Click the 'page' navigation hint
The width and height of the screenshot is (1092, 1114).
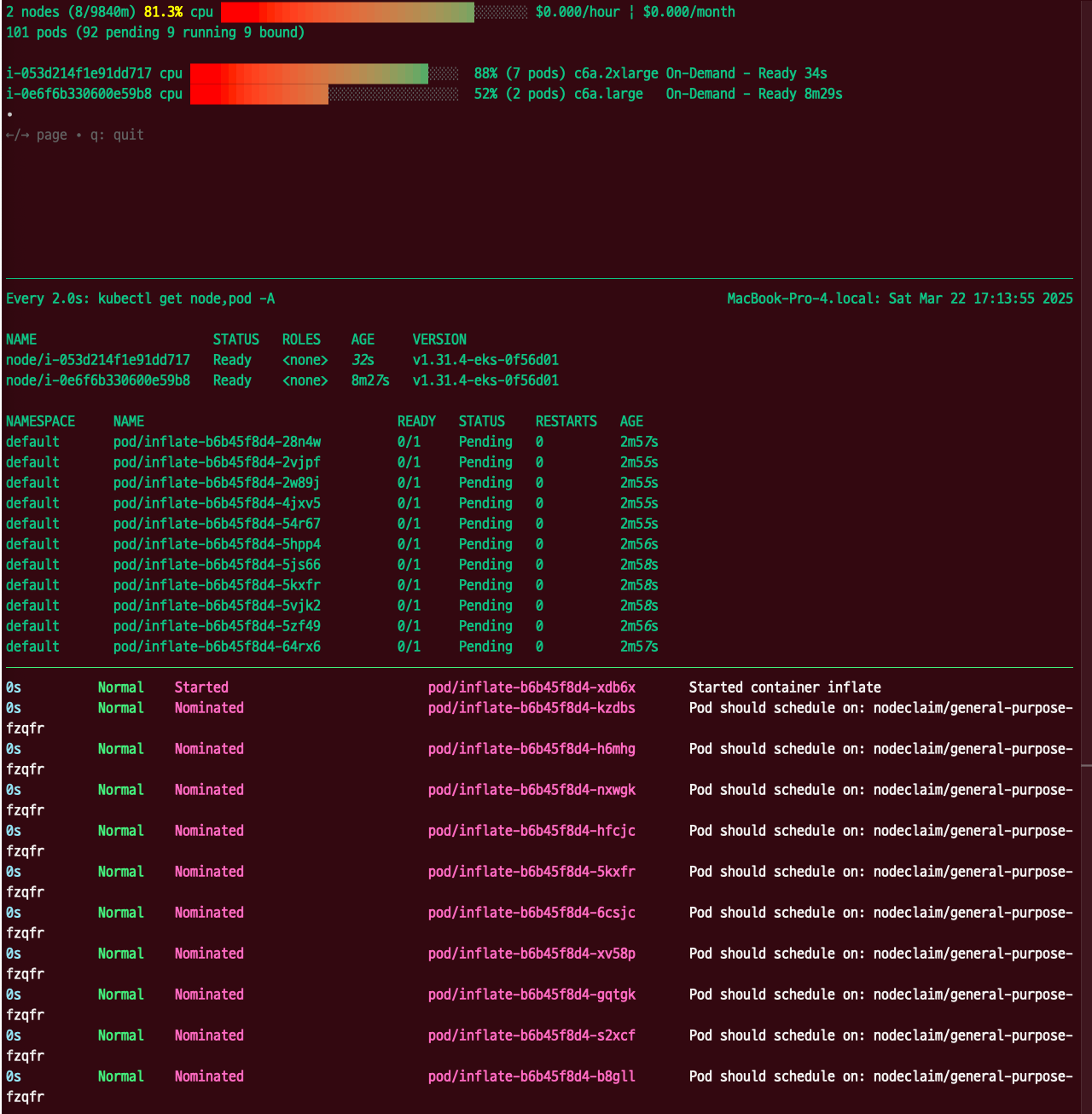tap(52, 135)
